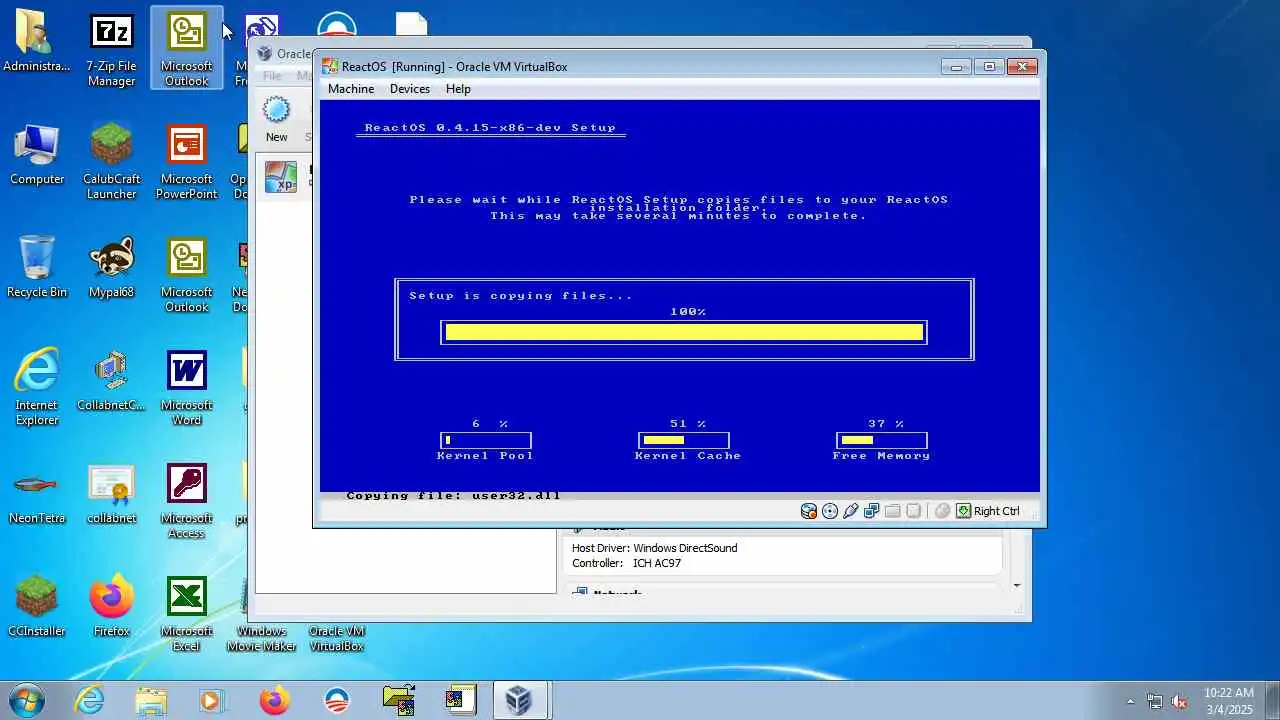Select the Microsoft Excel desktop icon
Viewport: 1280px width, 720px height.
187,614
